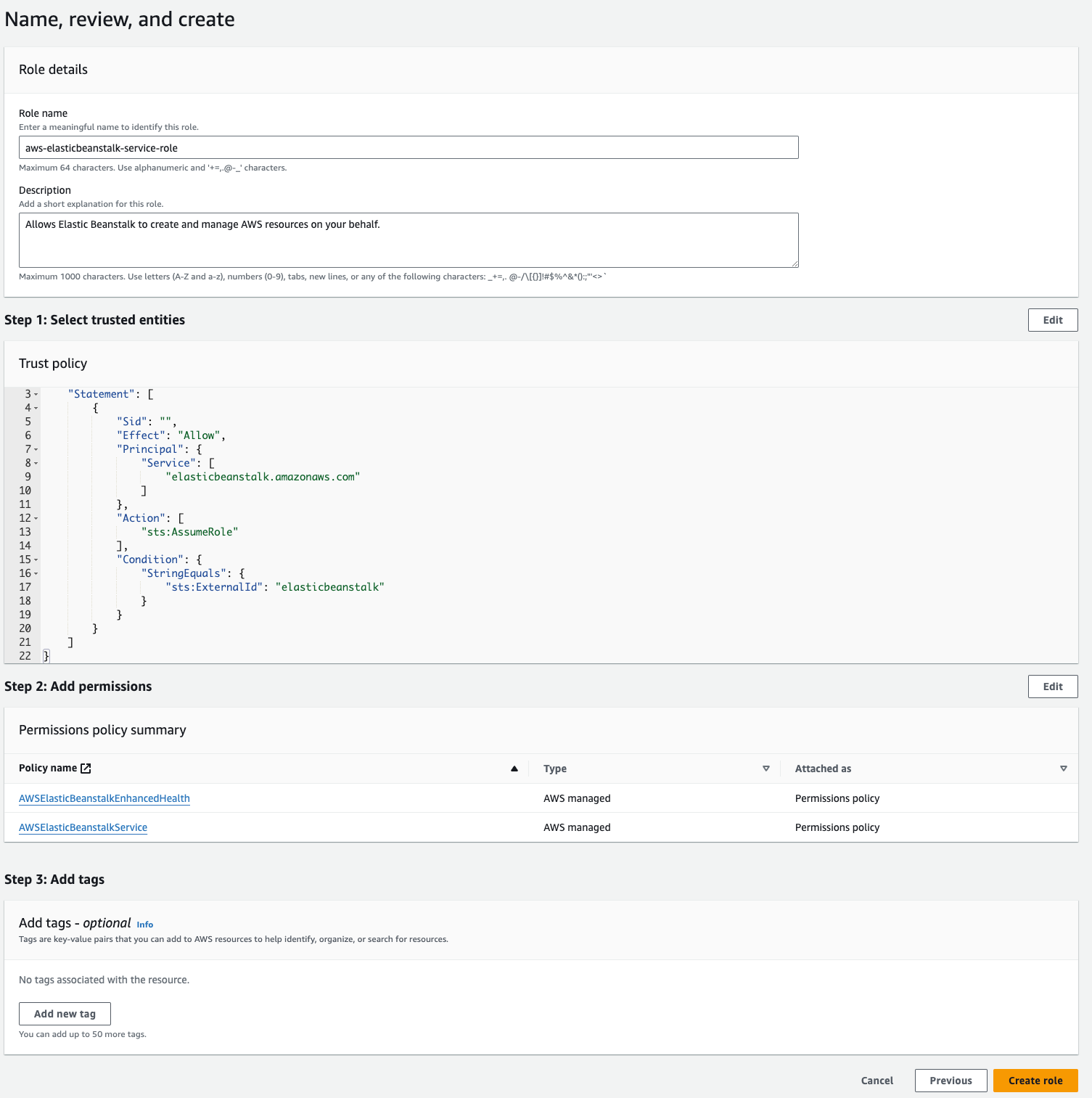
Task: Open AWSElasticBeanstalkService policy link
Action: [x=83, y=827]
